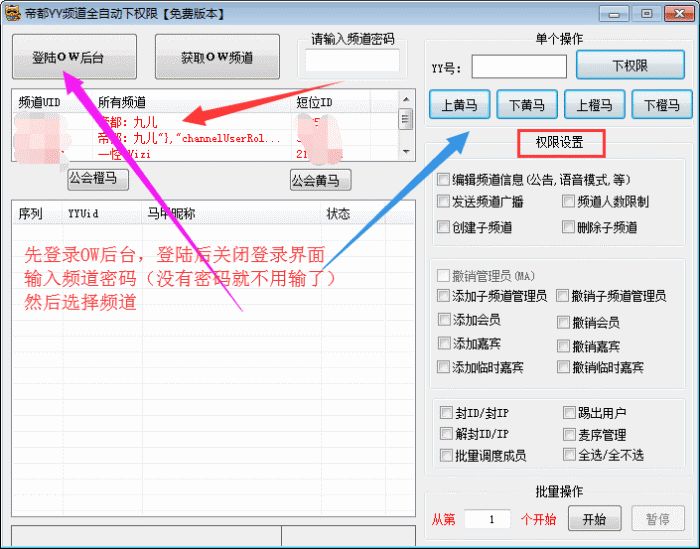
Task: Click the YYUid column header
Action: pyautogui.click(x=103, y=214)
